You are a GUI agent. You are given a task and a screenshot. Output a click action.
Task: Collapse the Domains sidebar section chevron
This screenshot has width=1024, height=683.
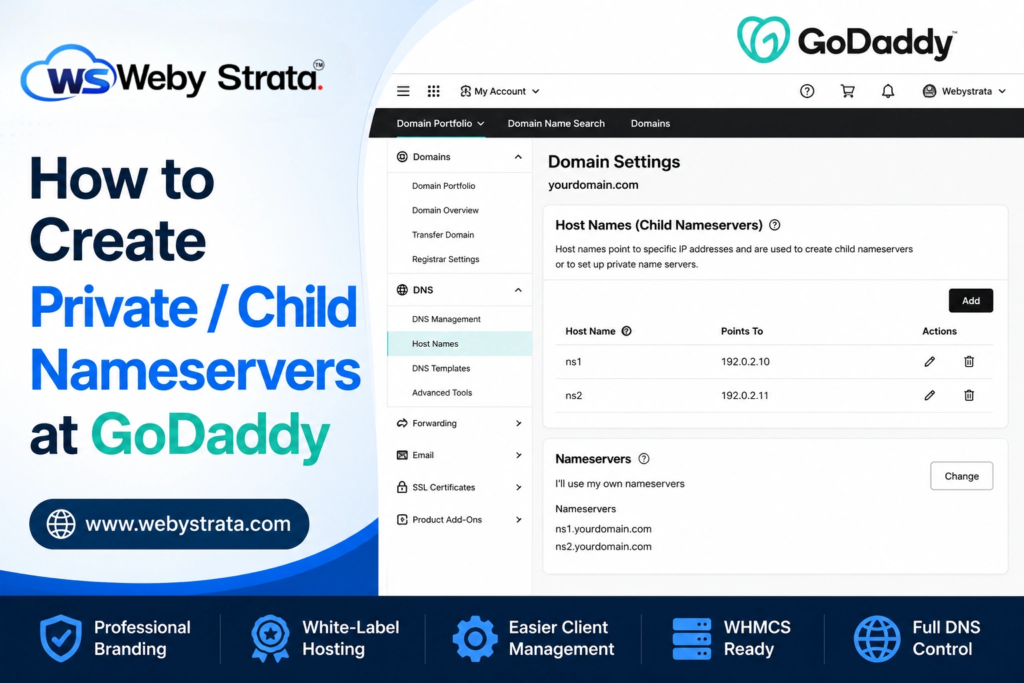[x=518, y=157]
